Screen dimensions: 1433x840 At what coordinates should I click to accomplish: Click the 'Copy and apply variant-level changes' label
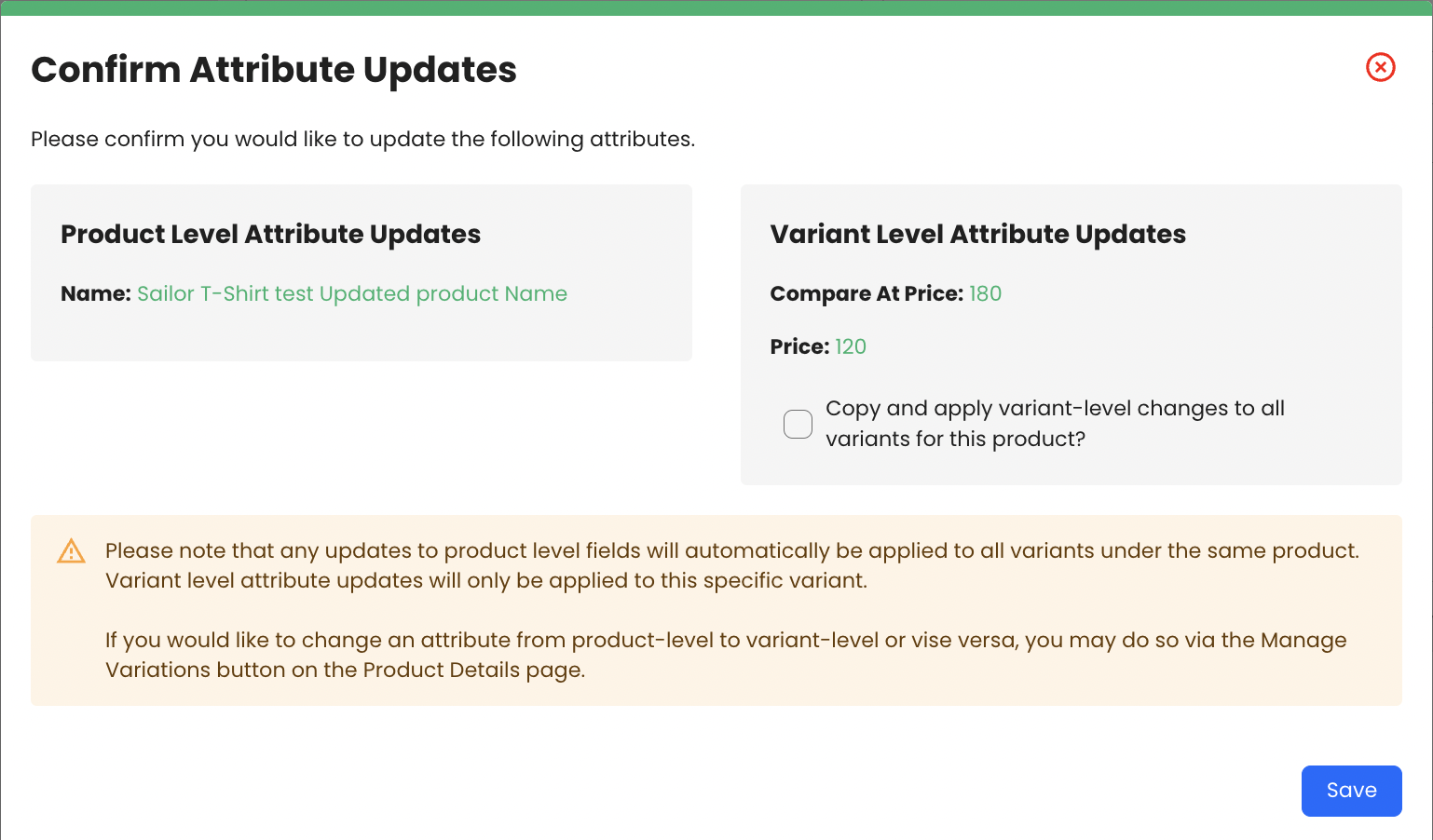pos(1054,424)
